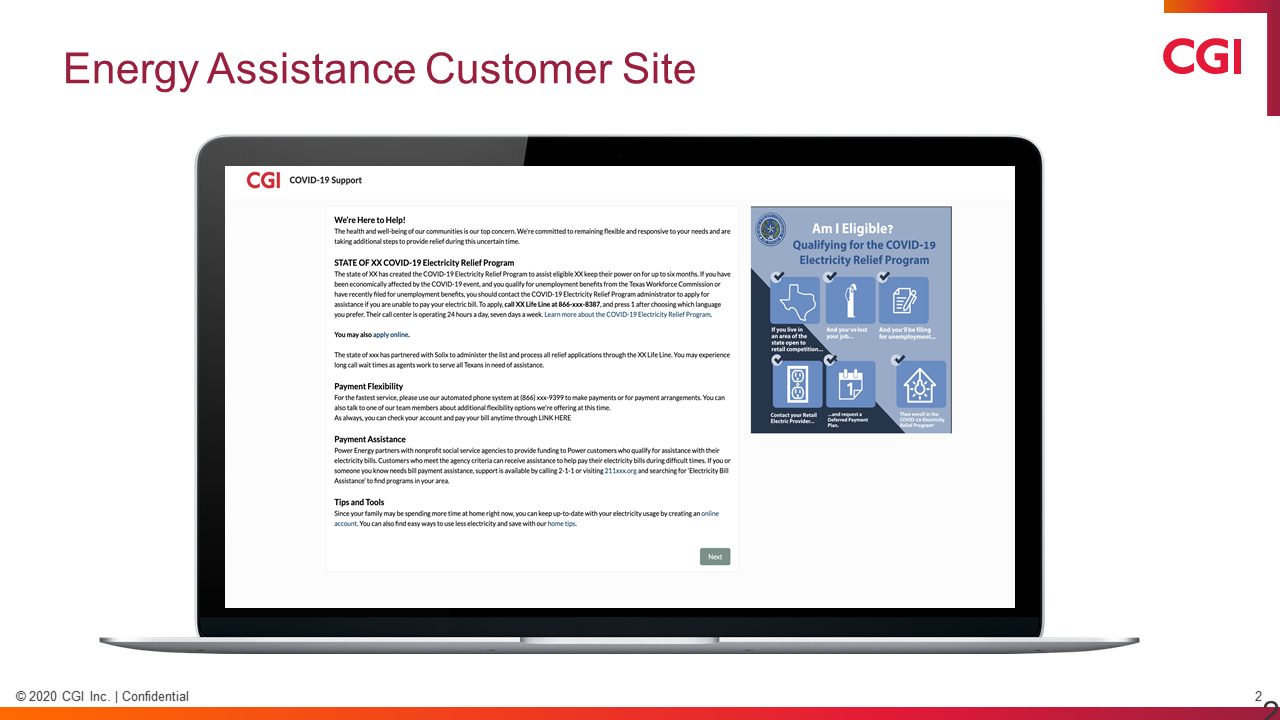The image size is (1280, 720).
Task: Open 'Learn more about the COVID-19 Electricity Relief Program'
Action: tap(627, 314)
